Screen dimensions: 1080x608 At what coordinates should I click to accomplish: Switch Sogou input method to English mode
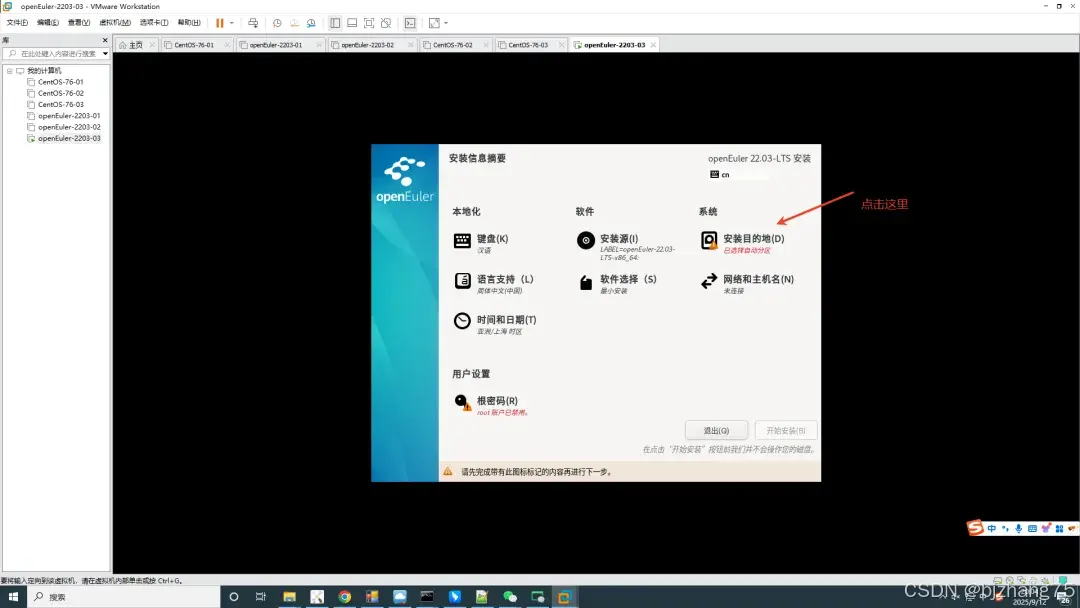click(x=991, y=528)
